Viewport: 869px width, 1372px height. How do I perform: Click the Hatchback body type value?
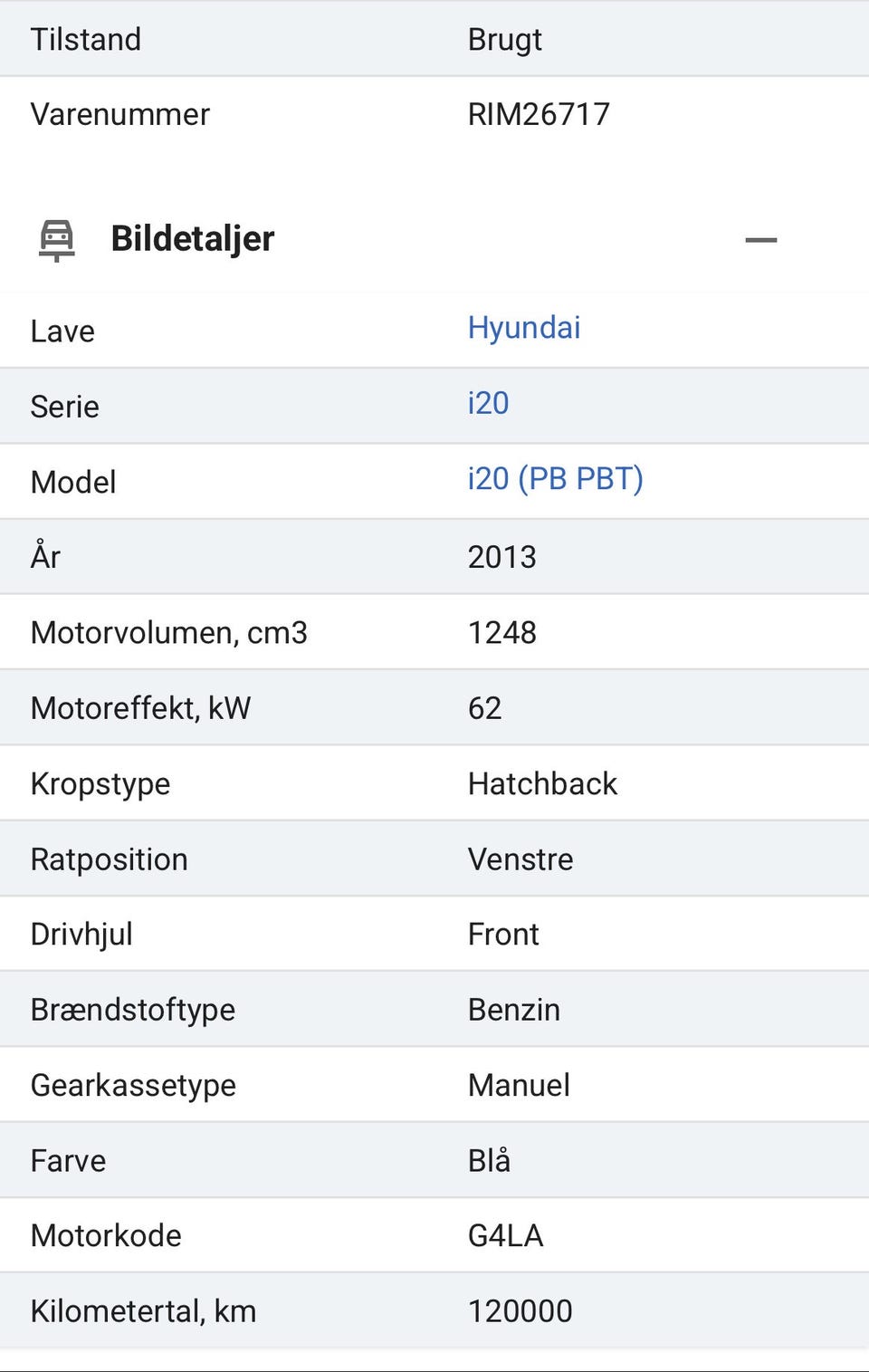542,783
